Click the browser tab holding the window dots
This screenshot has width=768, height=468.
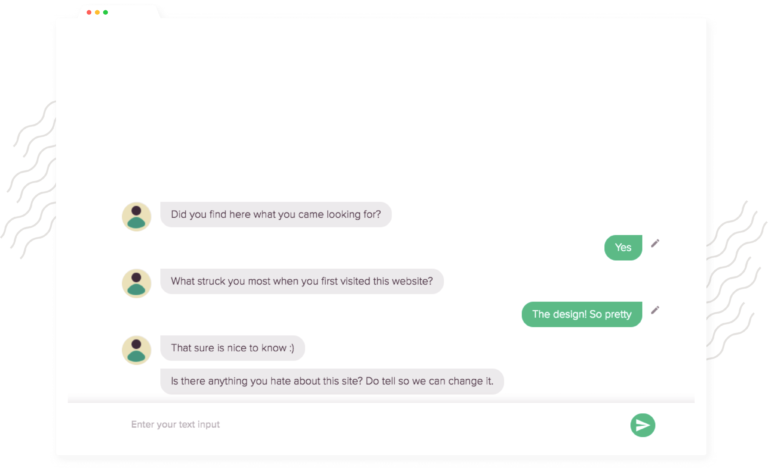coord(119,12)
